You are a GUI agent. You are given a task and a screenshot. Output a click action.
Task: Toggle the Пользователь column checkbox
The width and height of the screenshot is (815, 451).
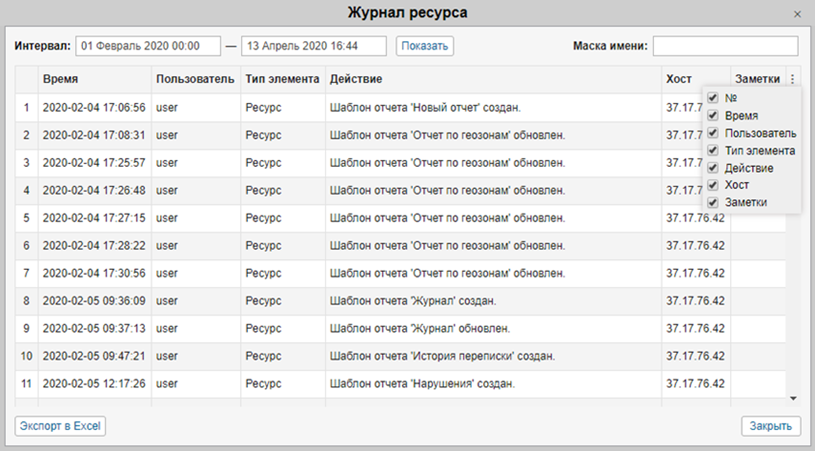pos(713,133)
